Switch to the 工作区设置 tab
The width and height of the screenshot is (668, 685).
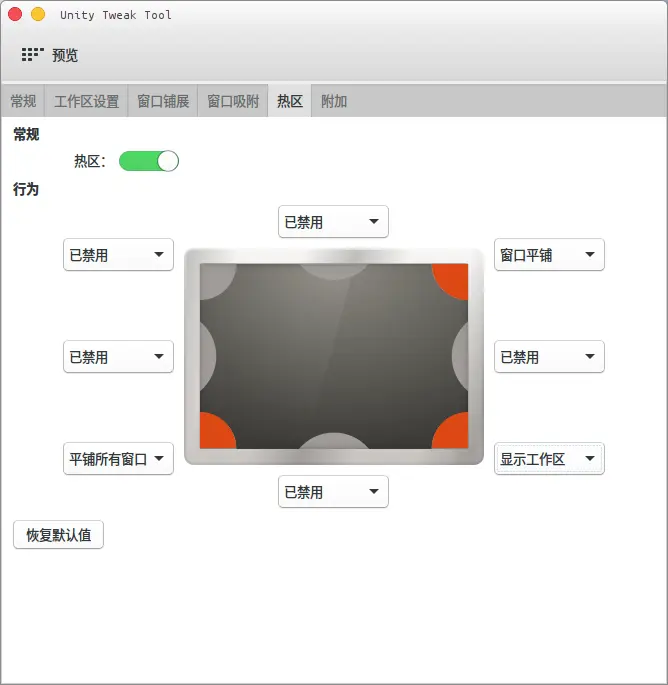(x=86, y=101)
